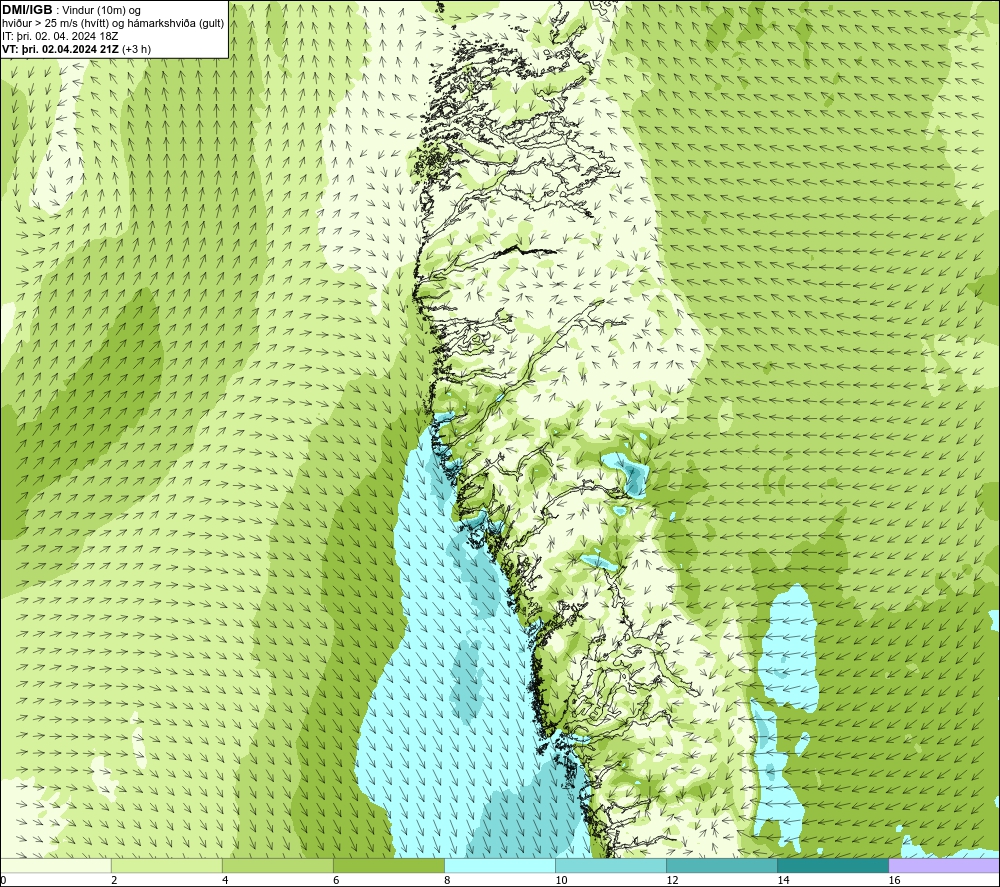Click the '12' tick label on the color scale
This screenshot has height=887, width=1000.
tap(672, 880)
